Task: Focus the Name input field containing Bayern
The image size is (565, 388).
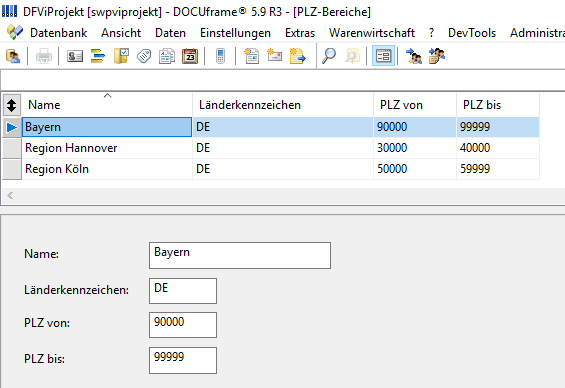Action: 240,255
